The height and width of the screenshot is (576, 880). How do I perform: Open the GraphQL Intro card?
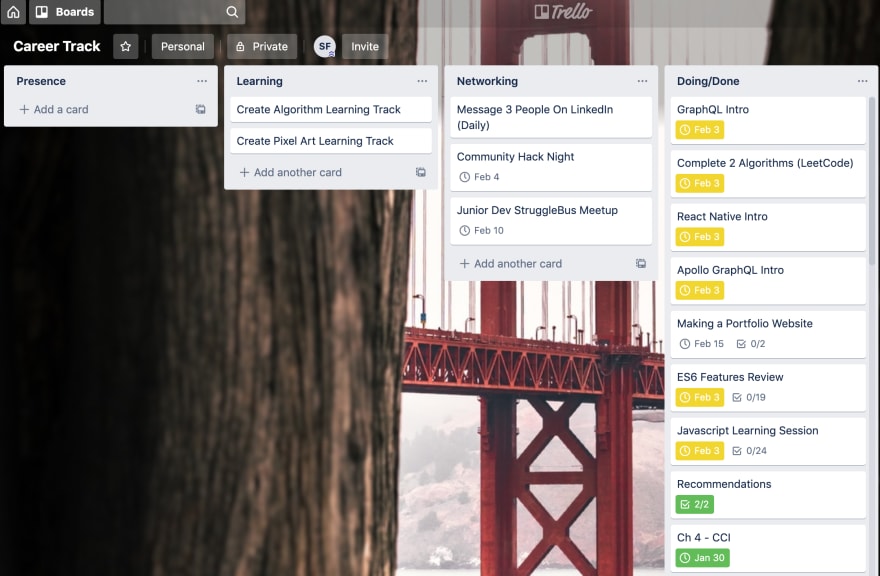[768, 120]
